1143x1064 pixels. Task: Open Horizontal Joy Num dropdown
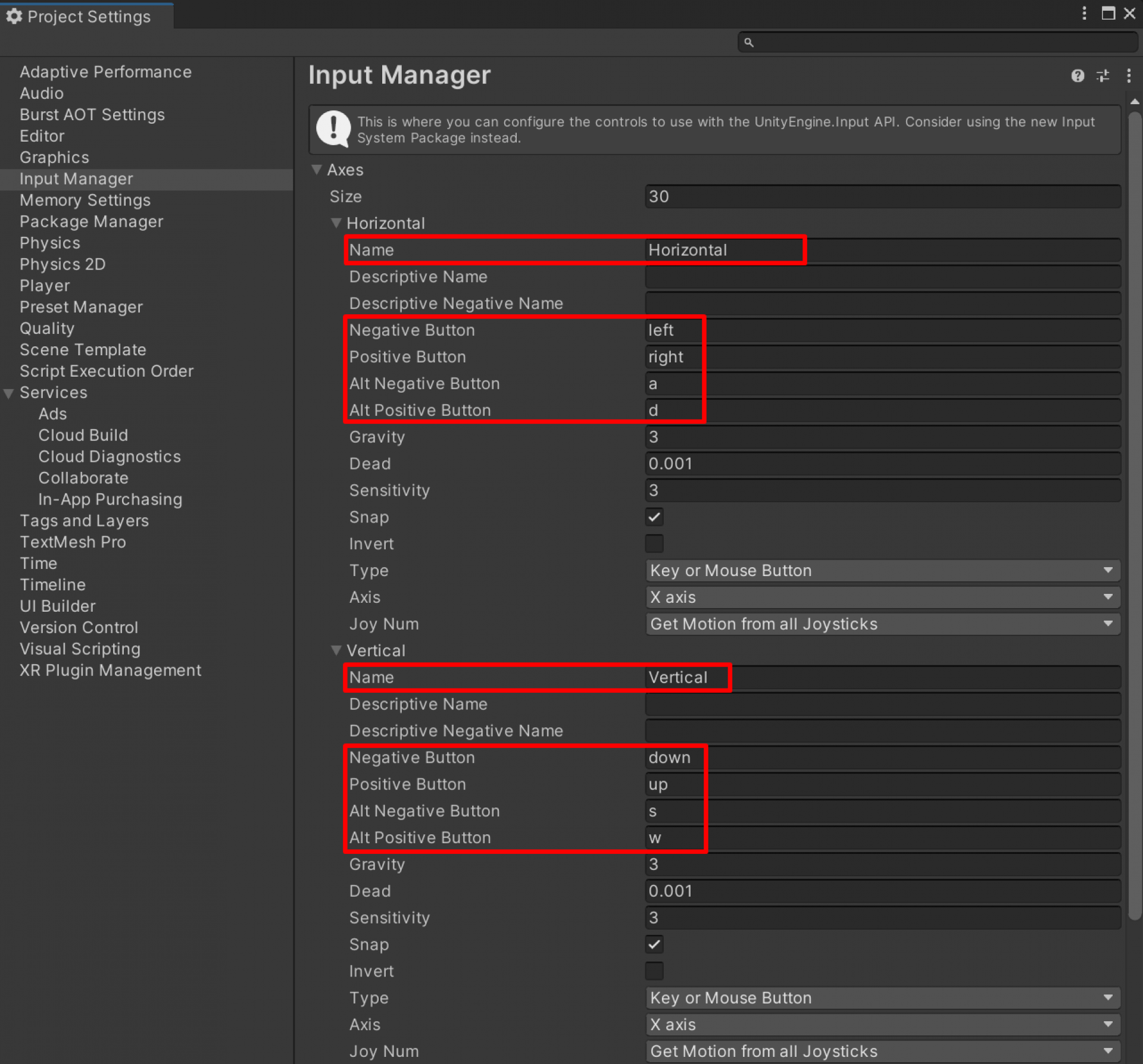click(x=883, y=624)
